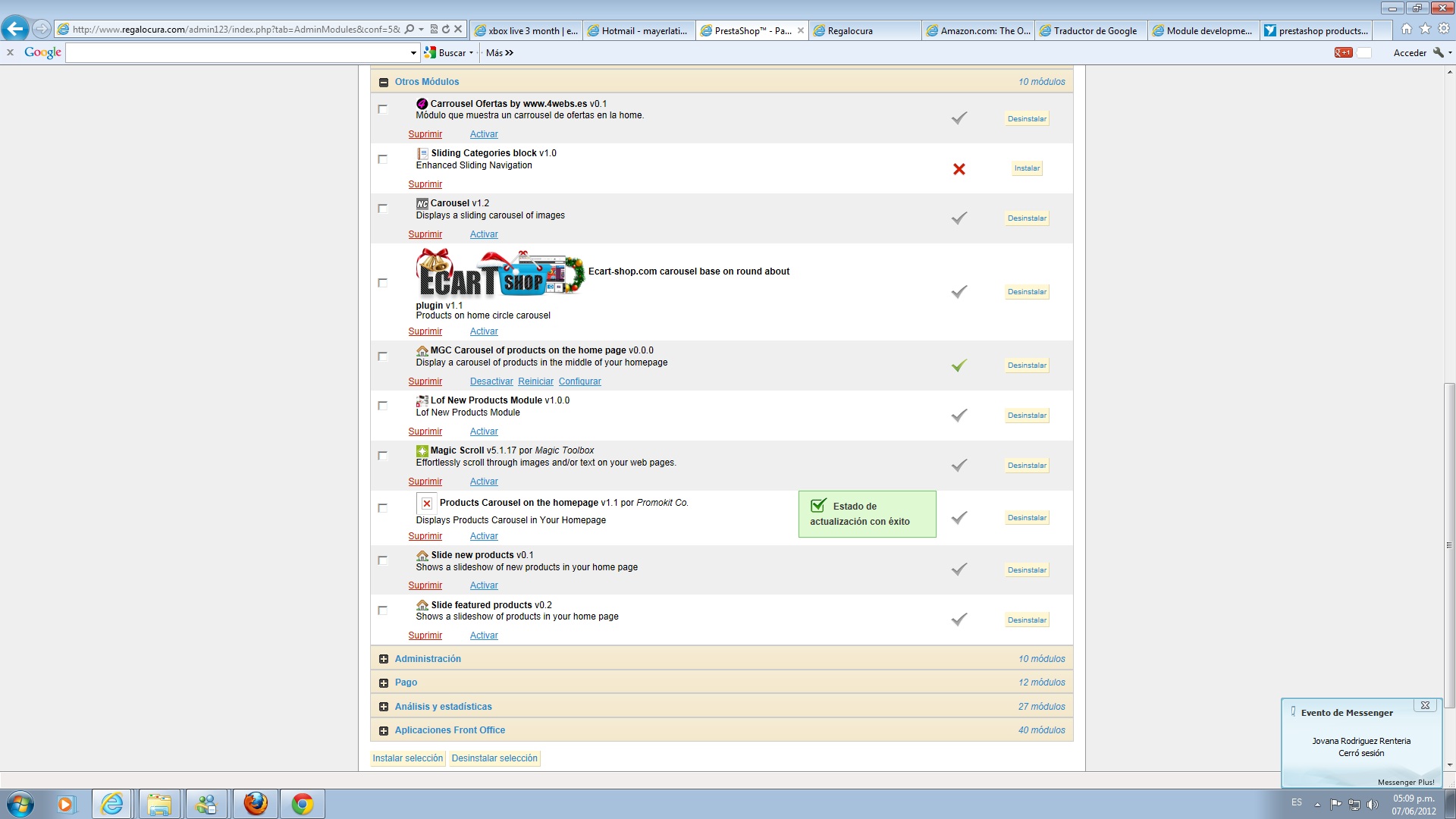Open Chrome from the taskbar
Viewport: 1456px width, 819px height.
[x=303, y=804]
